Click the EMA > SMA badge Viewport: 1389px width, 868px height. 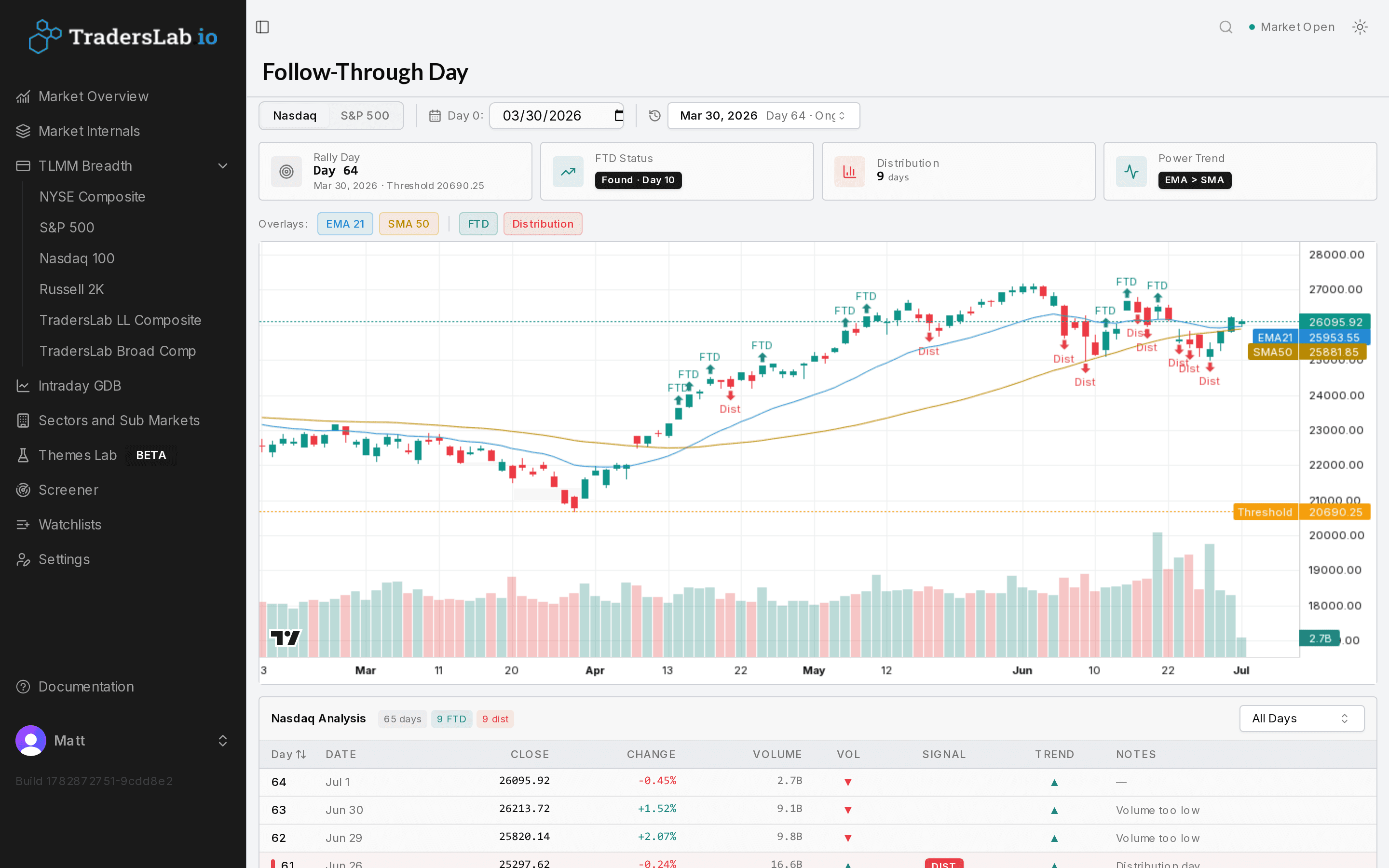tap(1195, 180)
